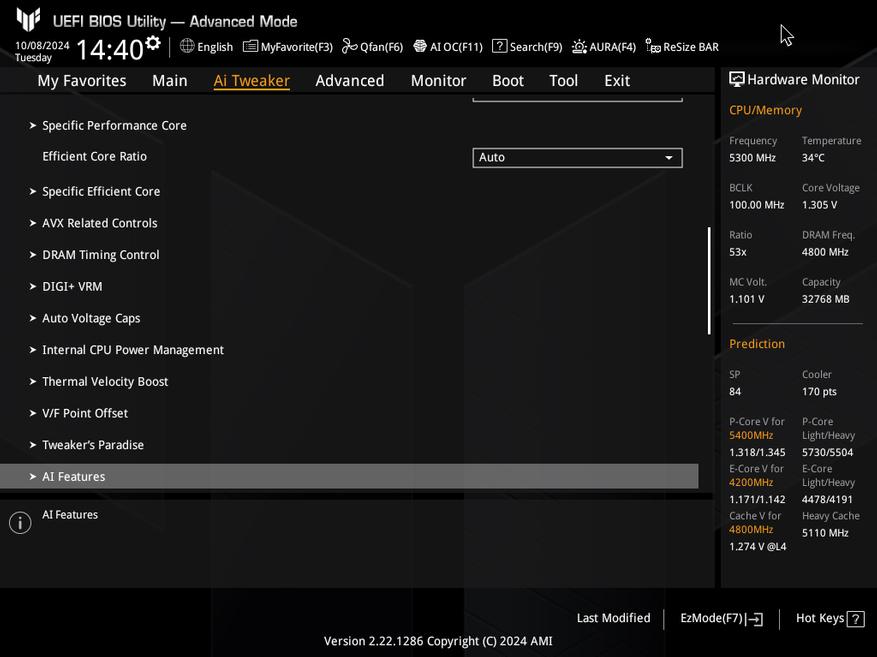877x657 pixels.
Task: Click the 1.101 V MC Volt. value
Action: click(747, 299)
